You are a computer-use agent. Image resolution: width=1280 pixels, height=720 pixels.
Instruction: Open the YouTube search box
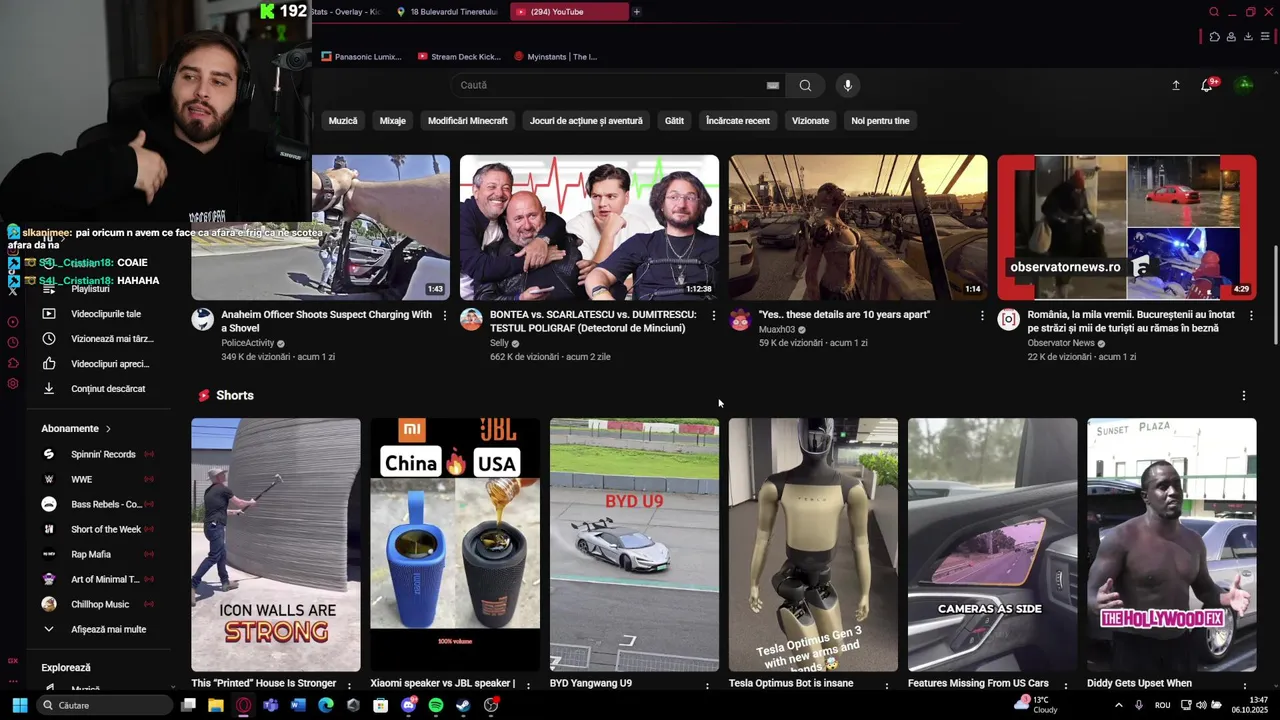pyautogui.click(x=620, y=85)
